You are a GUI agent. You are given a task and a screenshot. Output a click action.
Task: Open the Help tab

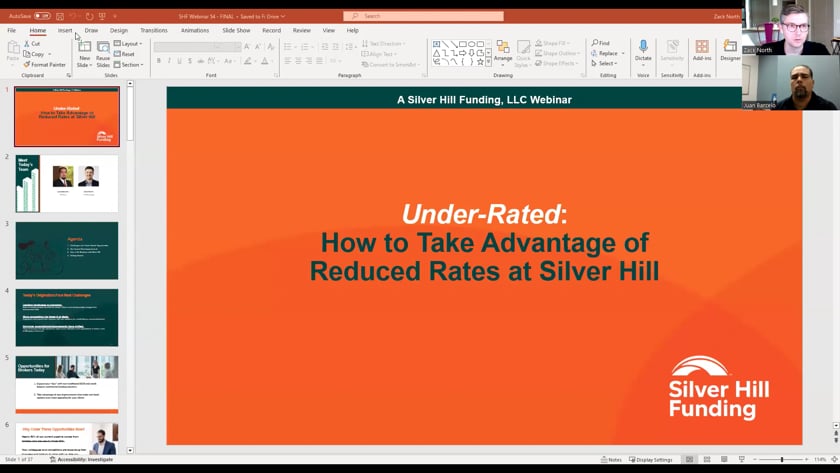(x=352, y=31)
